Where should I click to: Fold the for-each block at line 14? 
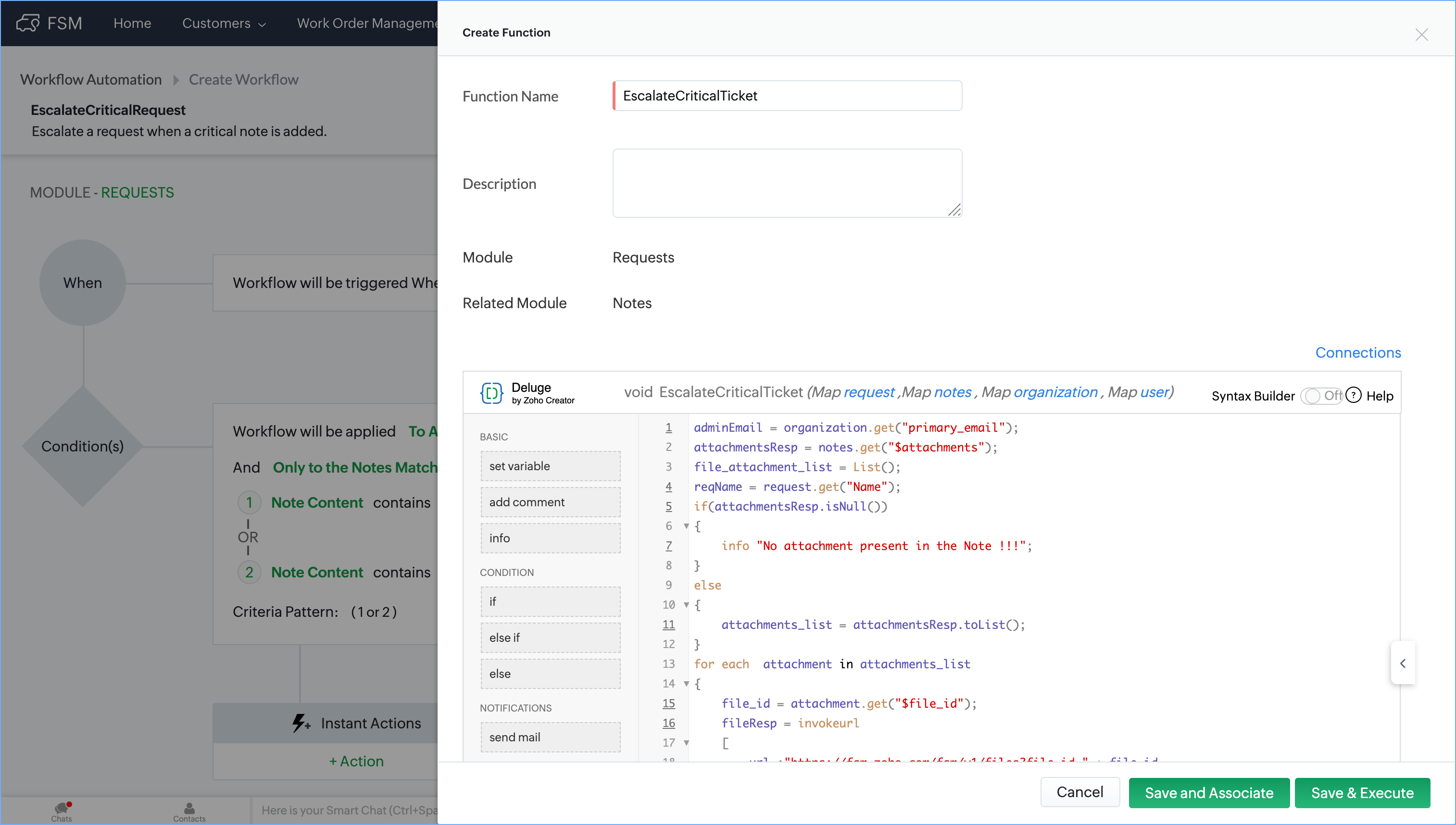pyautogui.click(x=686, y=683)
